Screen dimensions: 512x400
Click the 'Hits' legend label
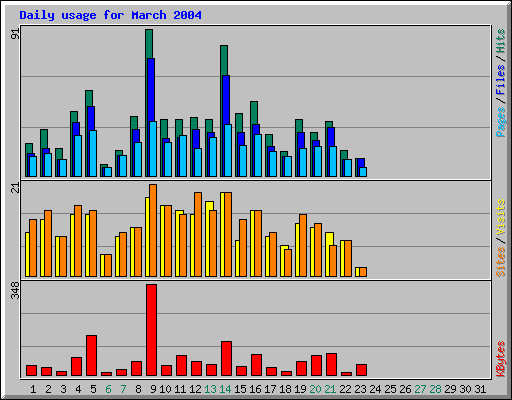pos(500,41)
